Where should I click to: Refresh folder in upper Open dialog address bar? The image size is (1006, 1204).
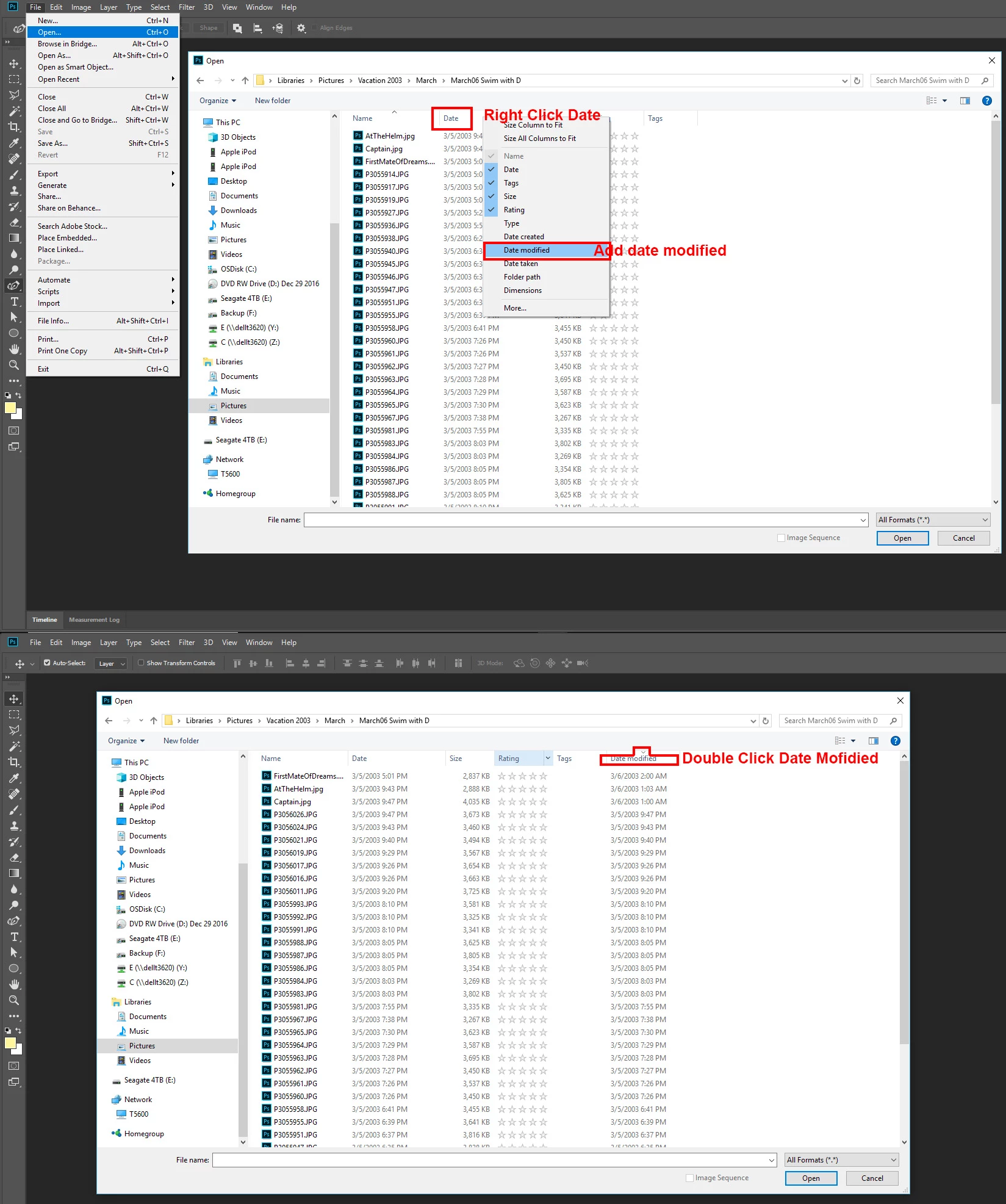[857, 81]
